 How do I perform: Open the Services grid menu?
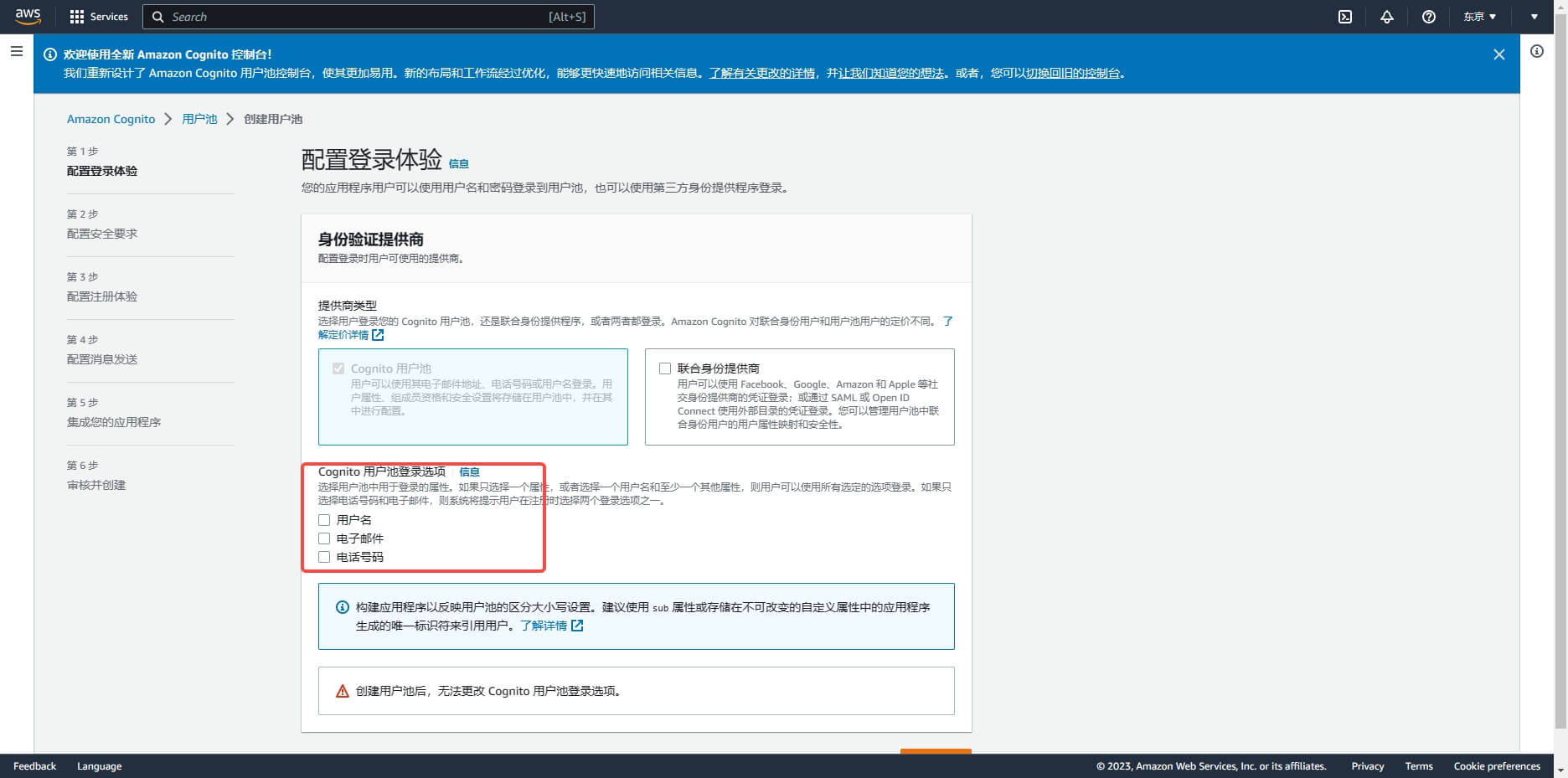click(x=99, y=17)
